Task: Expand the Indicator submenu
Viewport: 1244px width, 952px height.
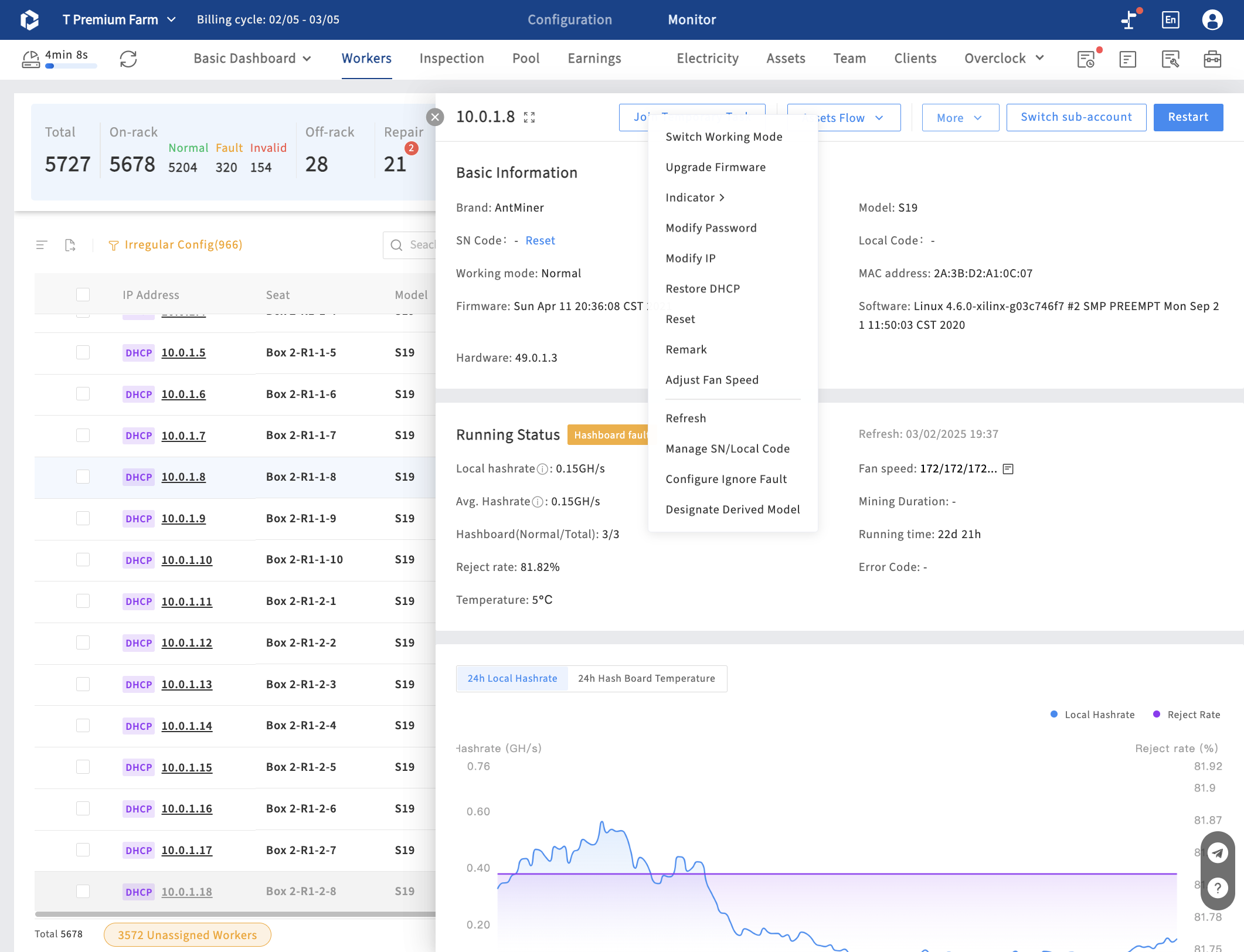Action: [695, 198]
